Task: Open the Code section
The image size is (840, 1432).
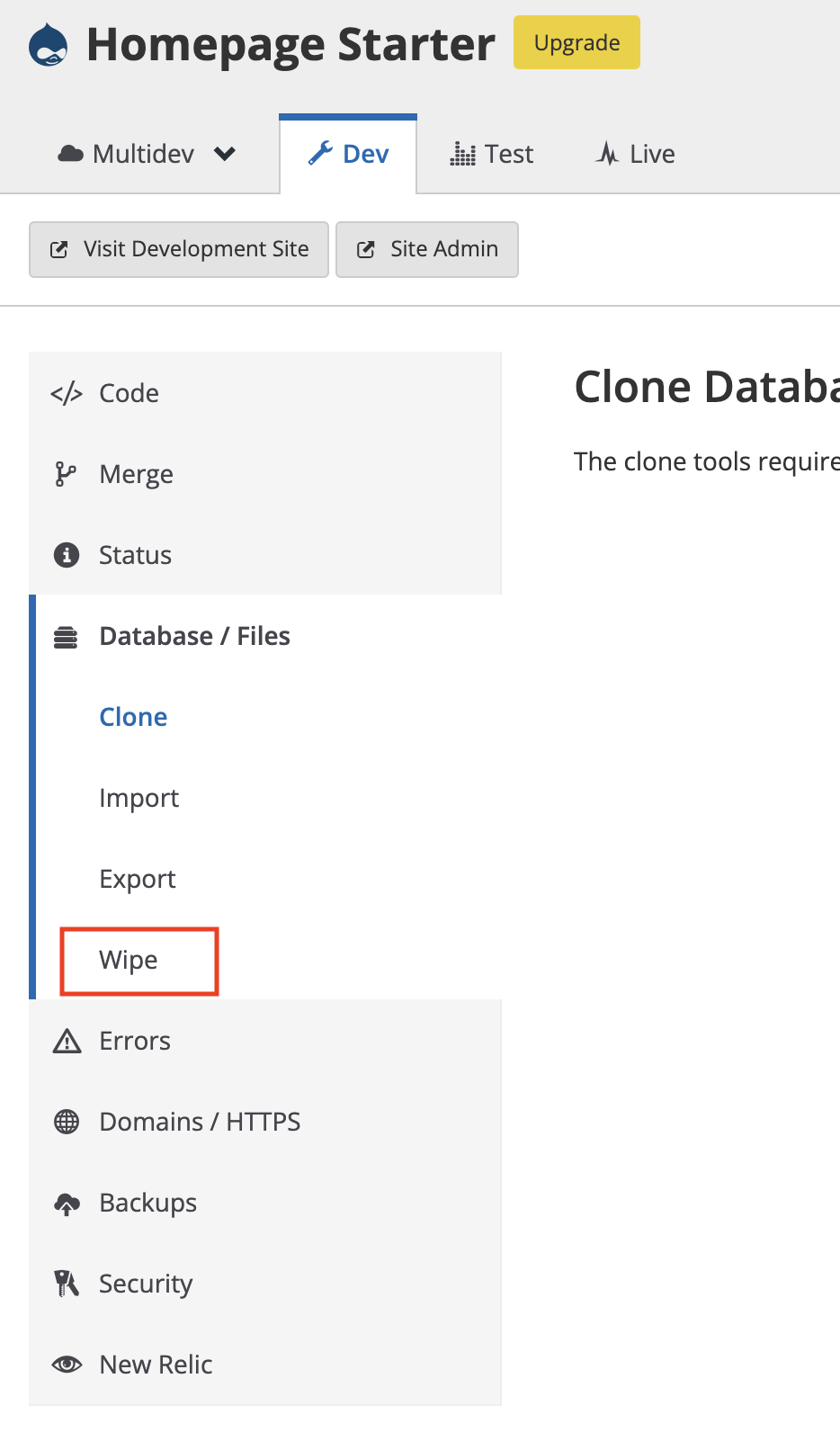Action: coord(265,392)
